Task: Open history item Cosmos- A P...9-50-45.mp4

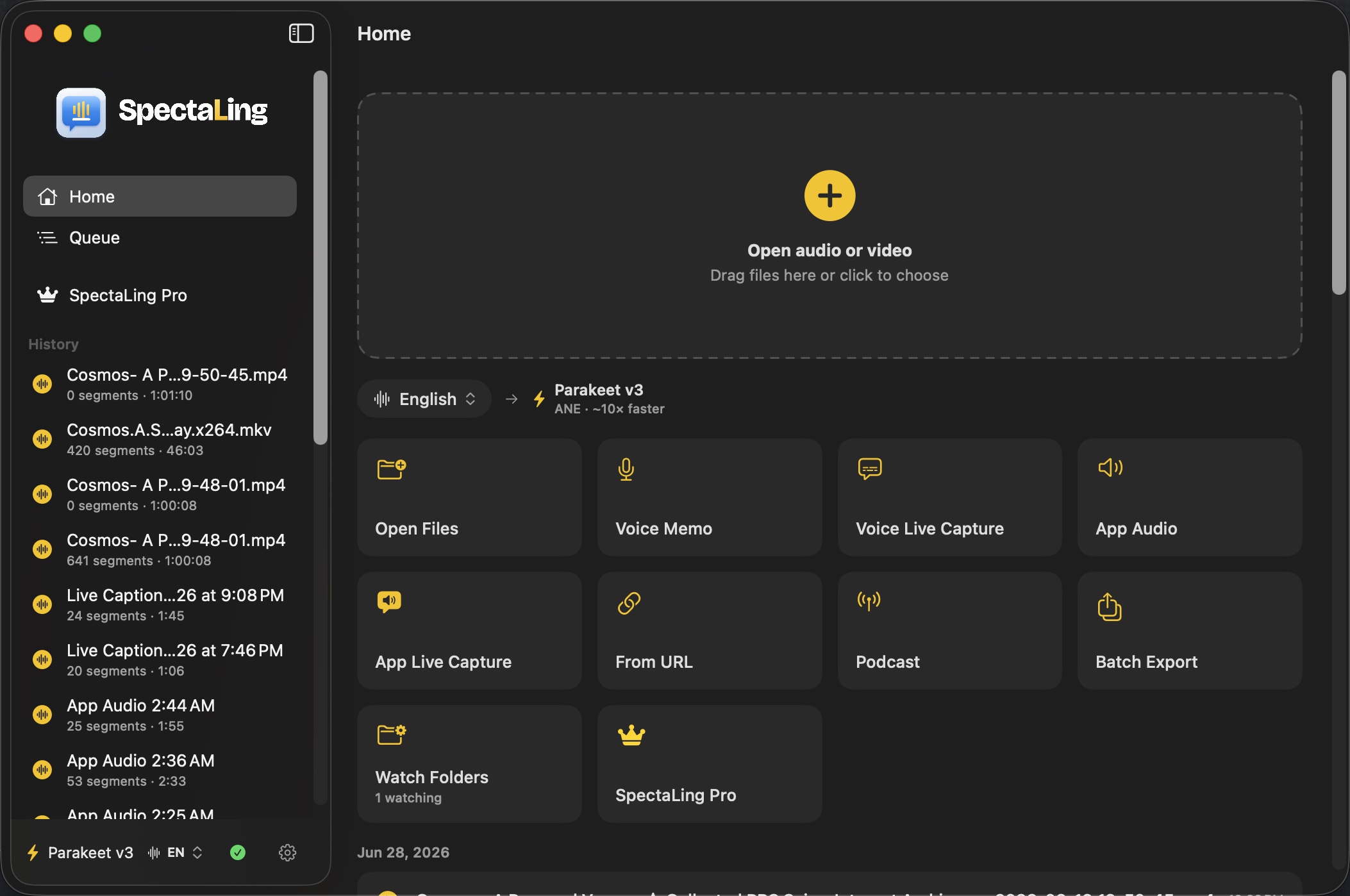Action: tap(160, 384)
